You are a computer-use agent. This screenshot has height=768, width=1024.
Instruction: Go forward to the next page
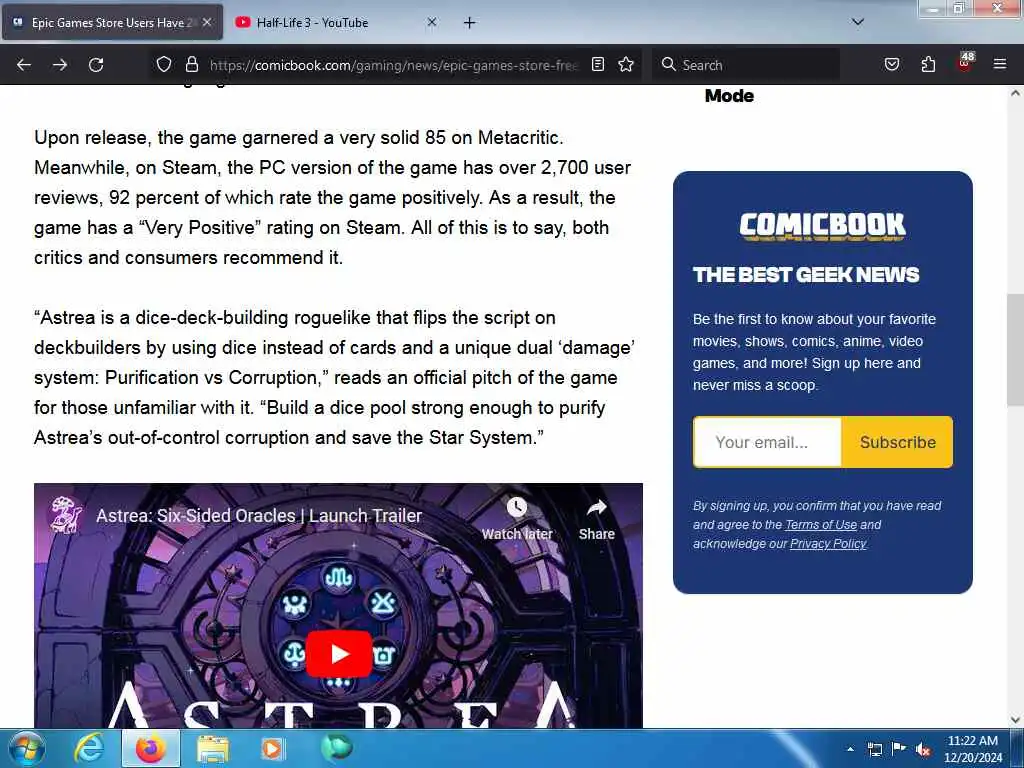[x=60, y=65]
